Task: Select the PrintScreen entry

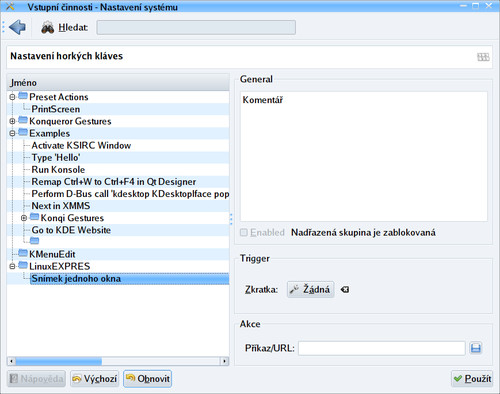Action: coord(56,109)
